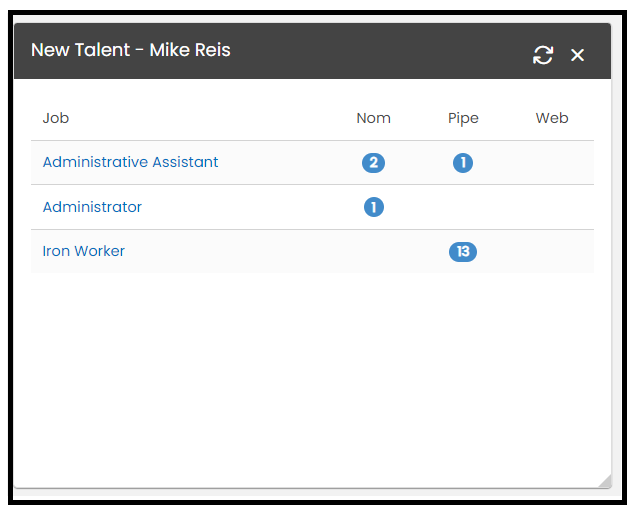Close the New Talent panel

577,55
